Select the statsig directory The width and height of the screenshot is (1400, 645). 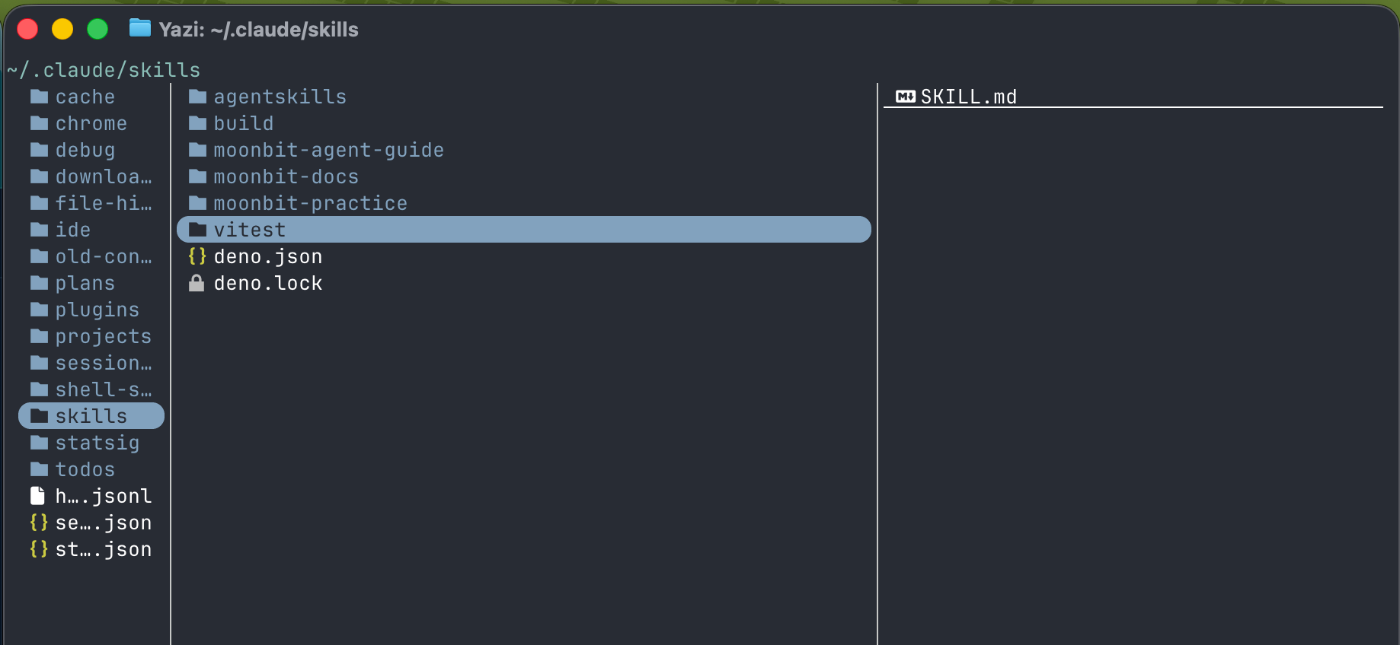[97, 443]
